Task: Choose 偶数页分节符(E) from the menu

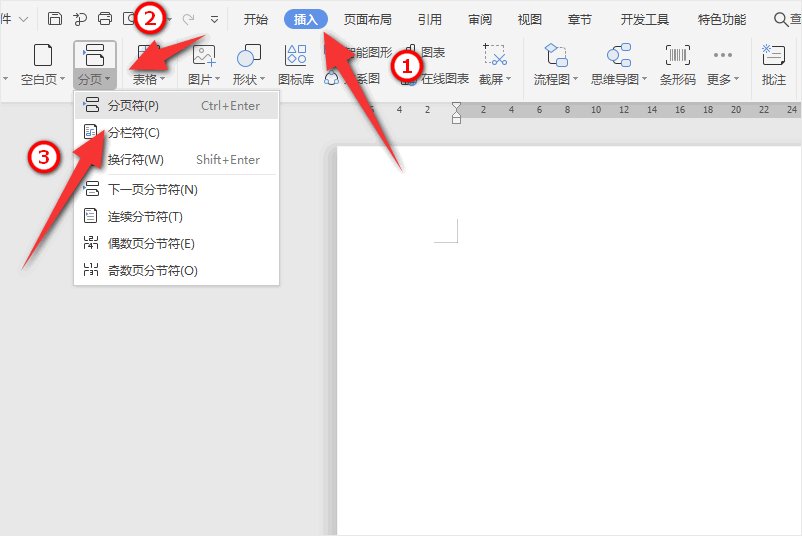Action: pos(176,244)
